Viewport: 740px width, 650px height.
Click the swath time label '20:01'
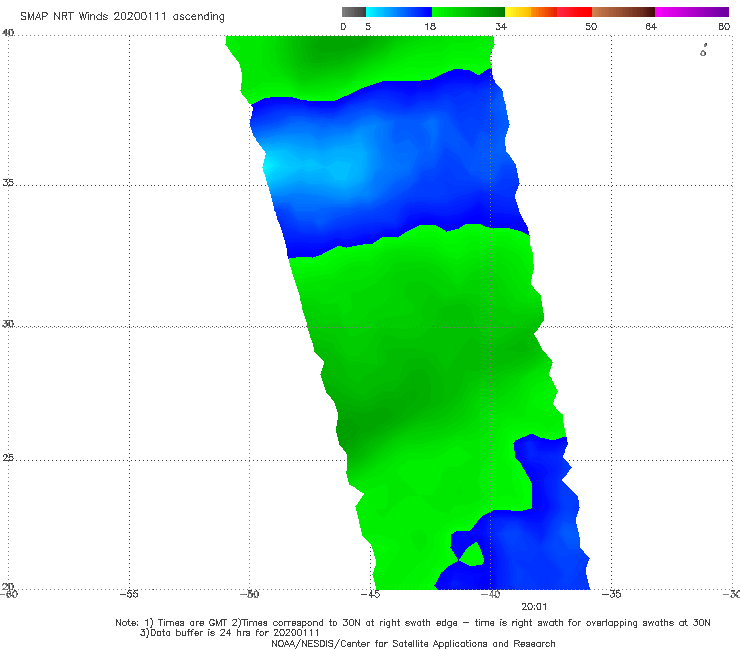click(534, 607)
